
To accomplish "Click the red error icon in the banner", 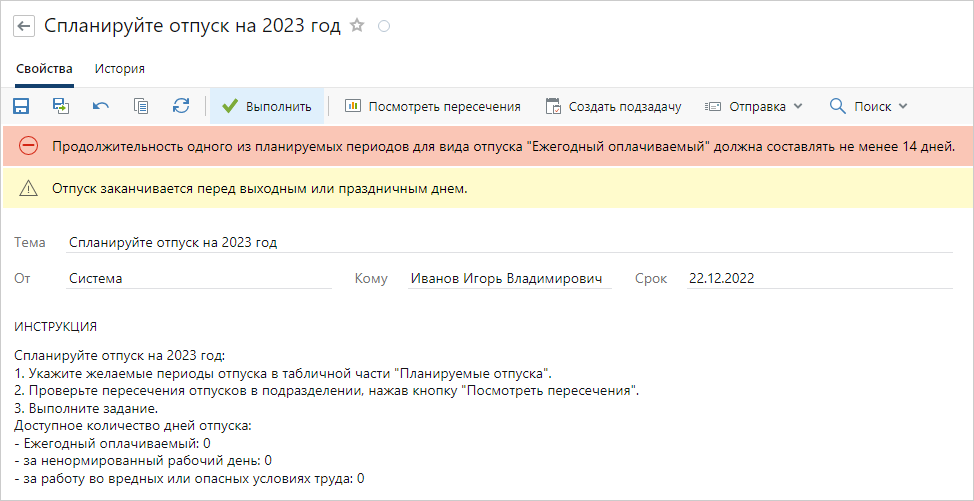I will pyautogui.click(x=29, y=146).
